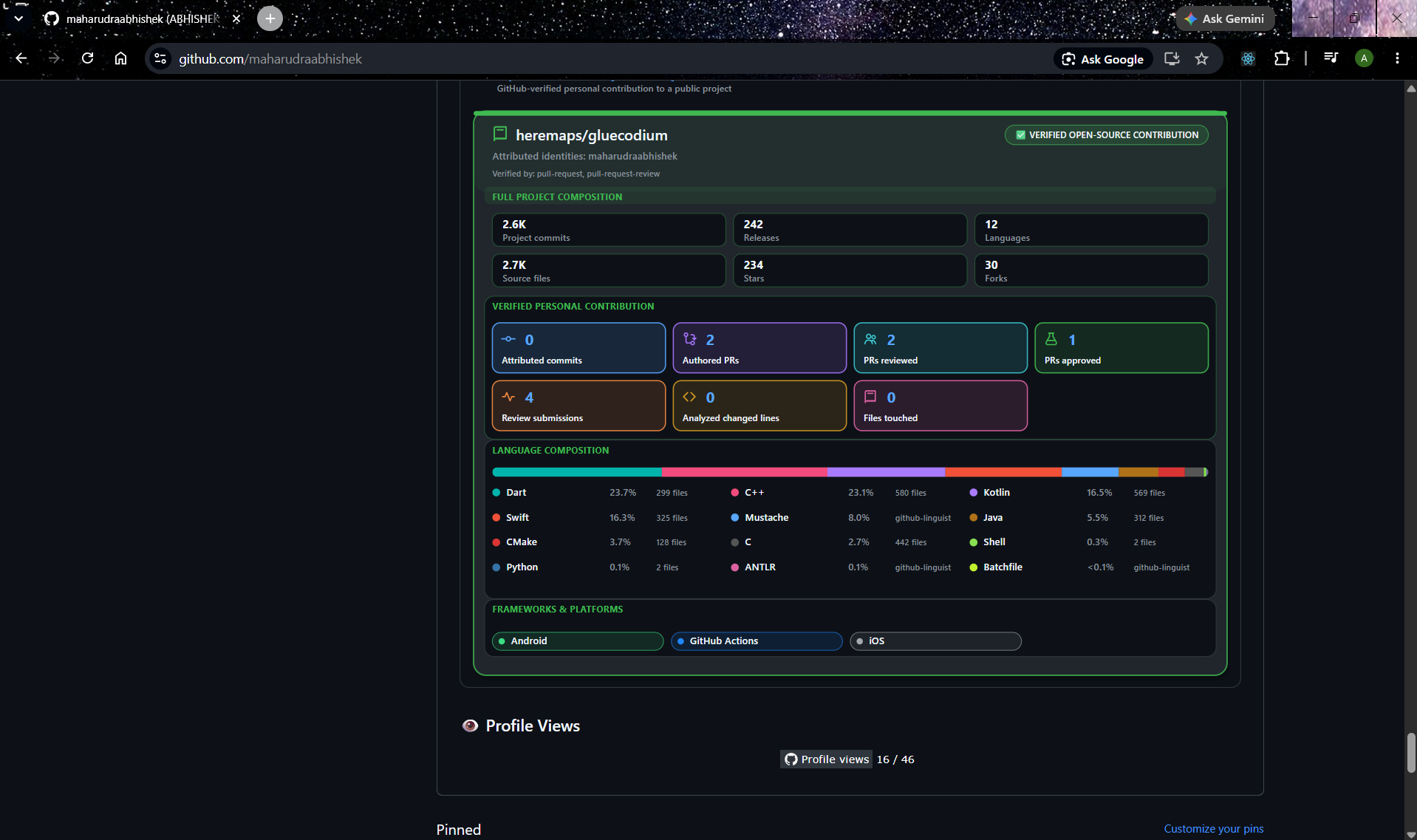Click the GitHub Actions framework tag
Viewport: 1417px width, 840px height.
point(757,641)
